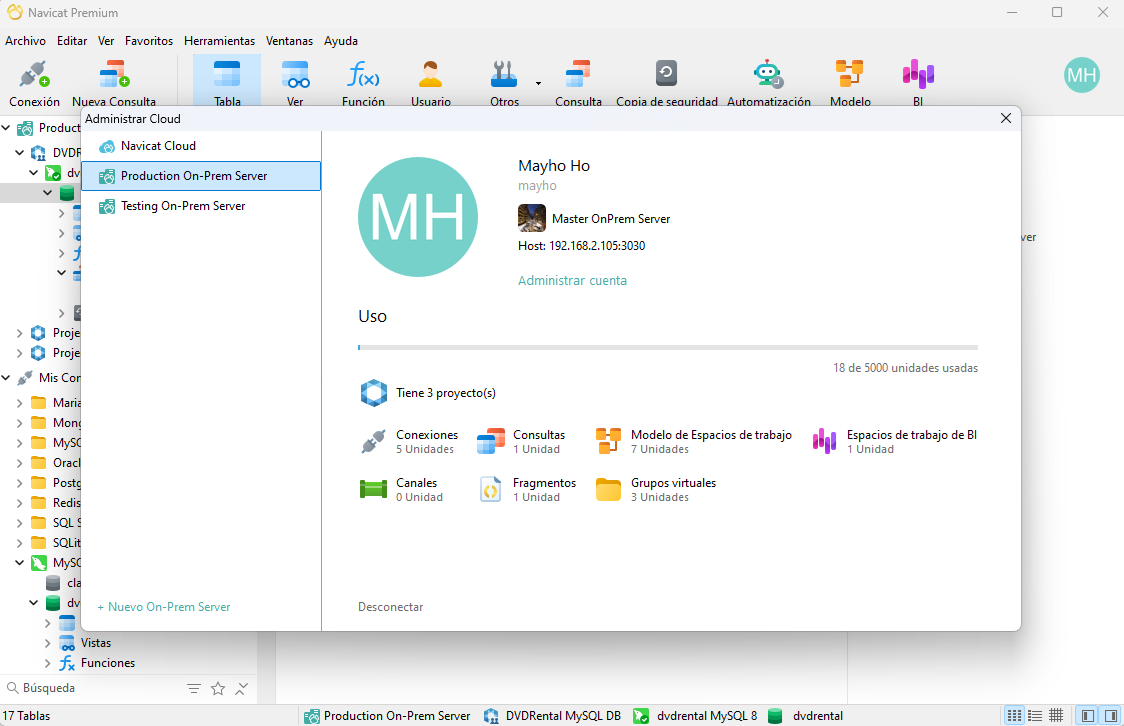Open Copia de seguridad toolbar icon

(x=667, y=84)
